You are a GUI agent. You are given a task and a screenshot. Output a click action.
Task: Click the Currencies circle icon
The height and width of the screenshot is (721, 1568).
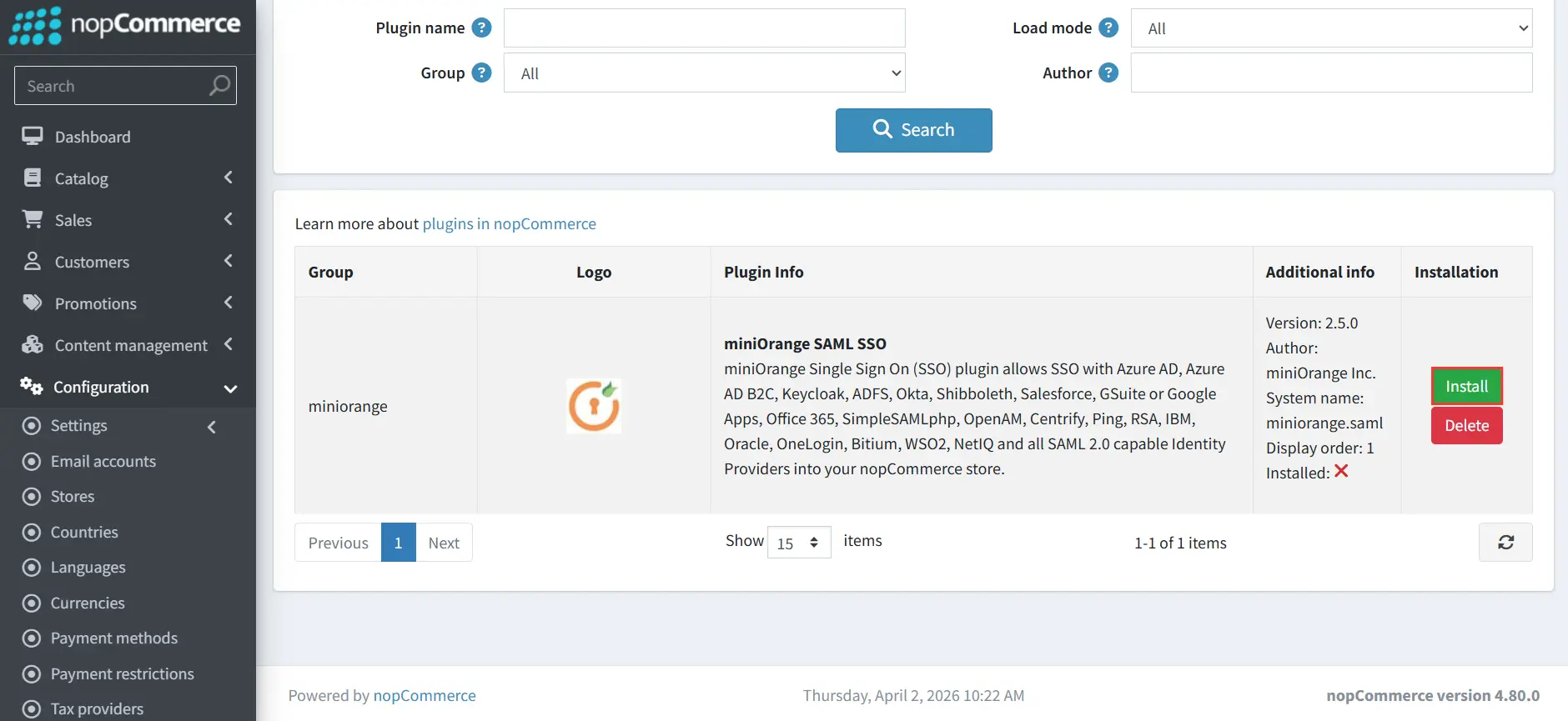(32, 603)
